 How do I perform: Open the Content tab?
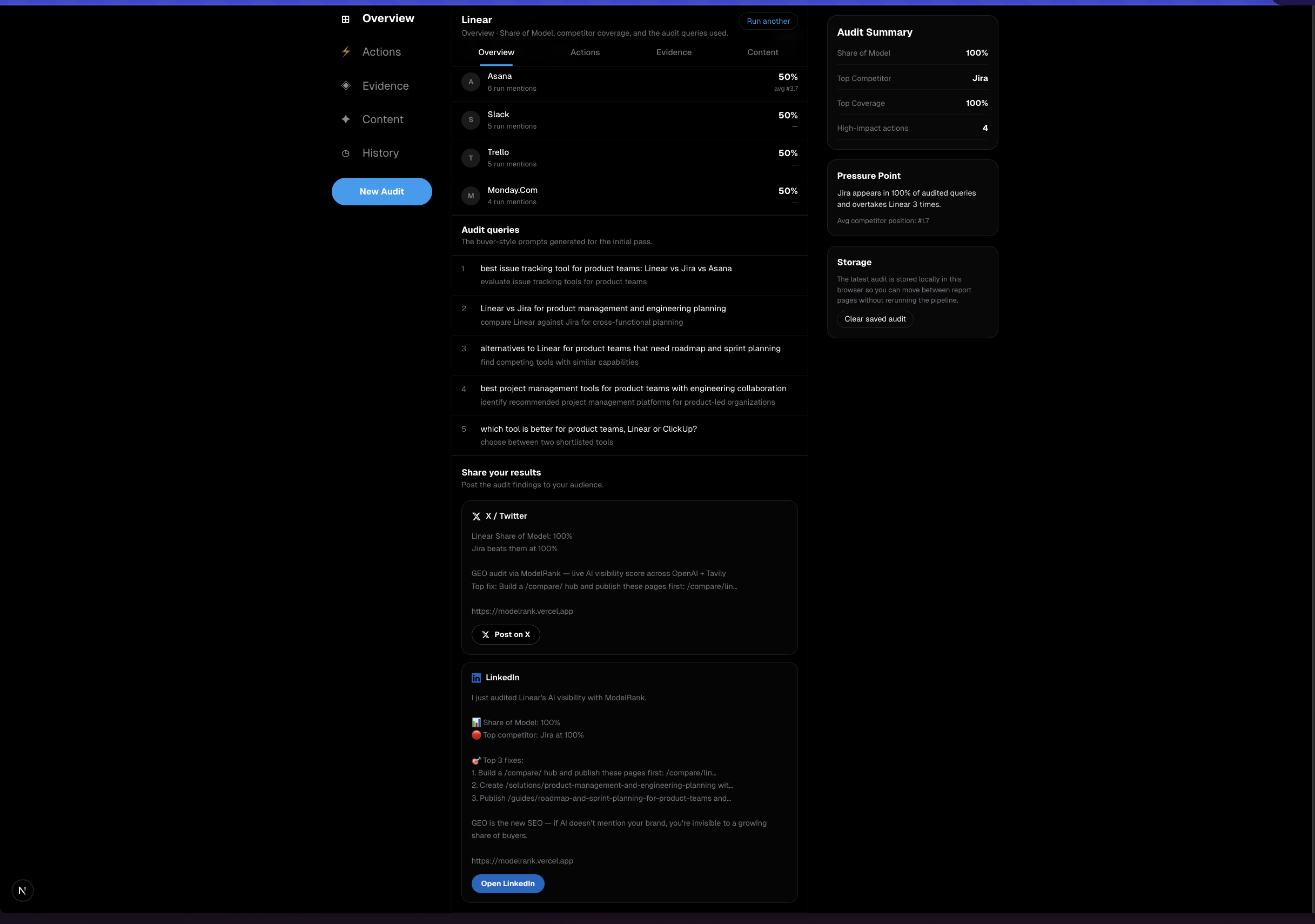click(x=762, y=52)
